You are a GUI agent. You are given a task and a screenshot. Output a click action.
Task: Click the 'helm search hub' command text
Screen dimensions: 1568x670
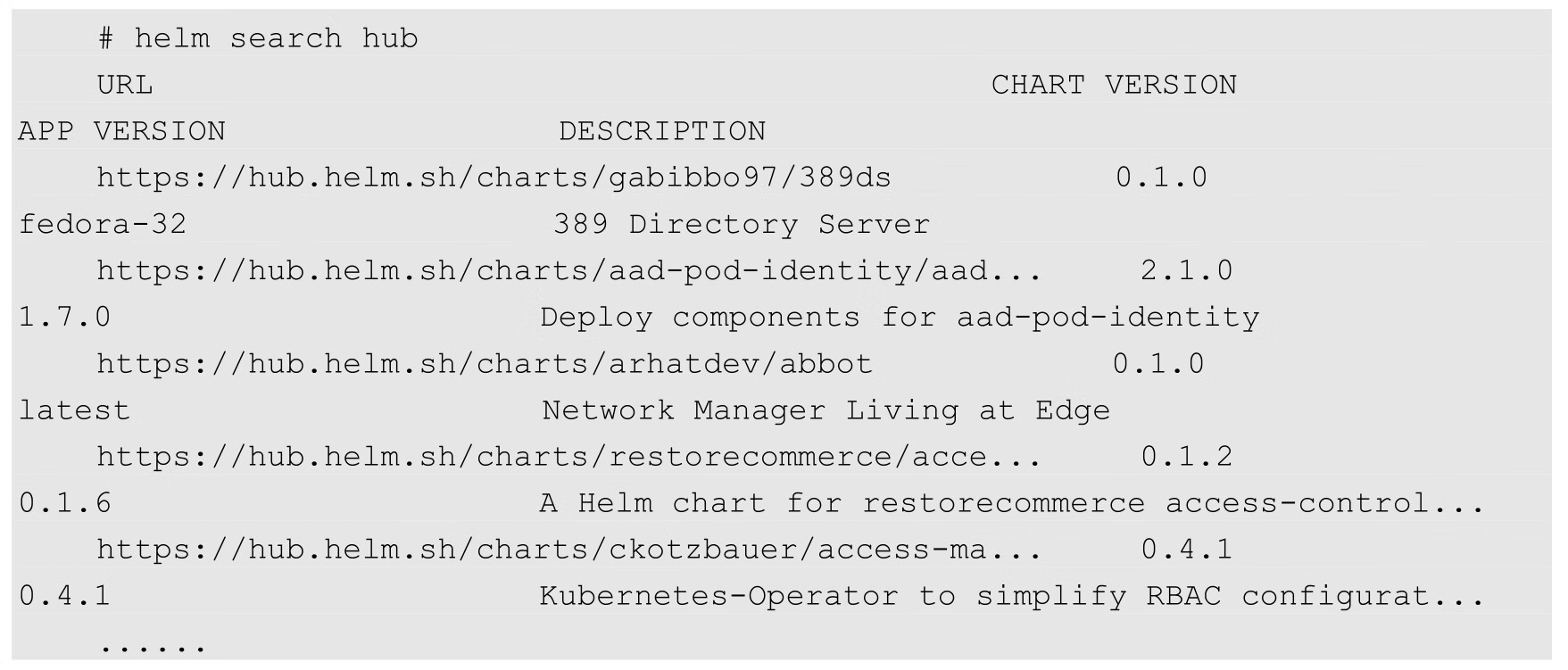tap(276, 38)
